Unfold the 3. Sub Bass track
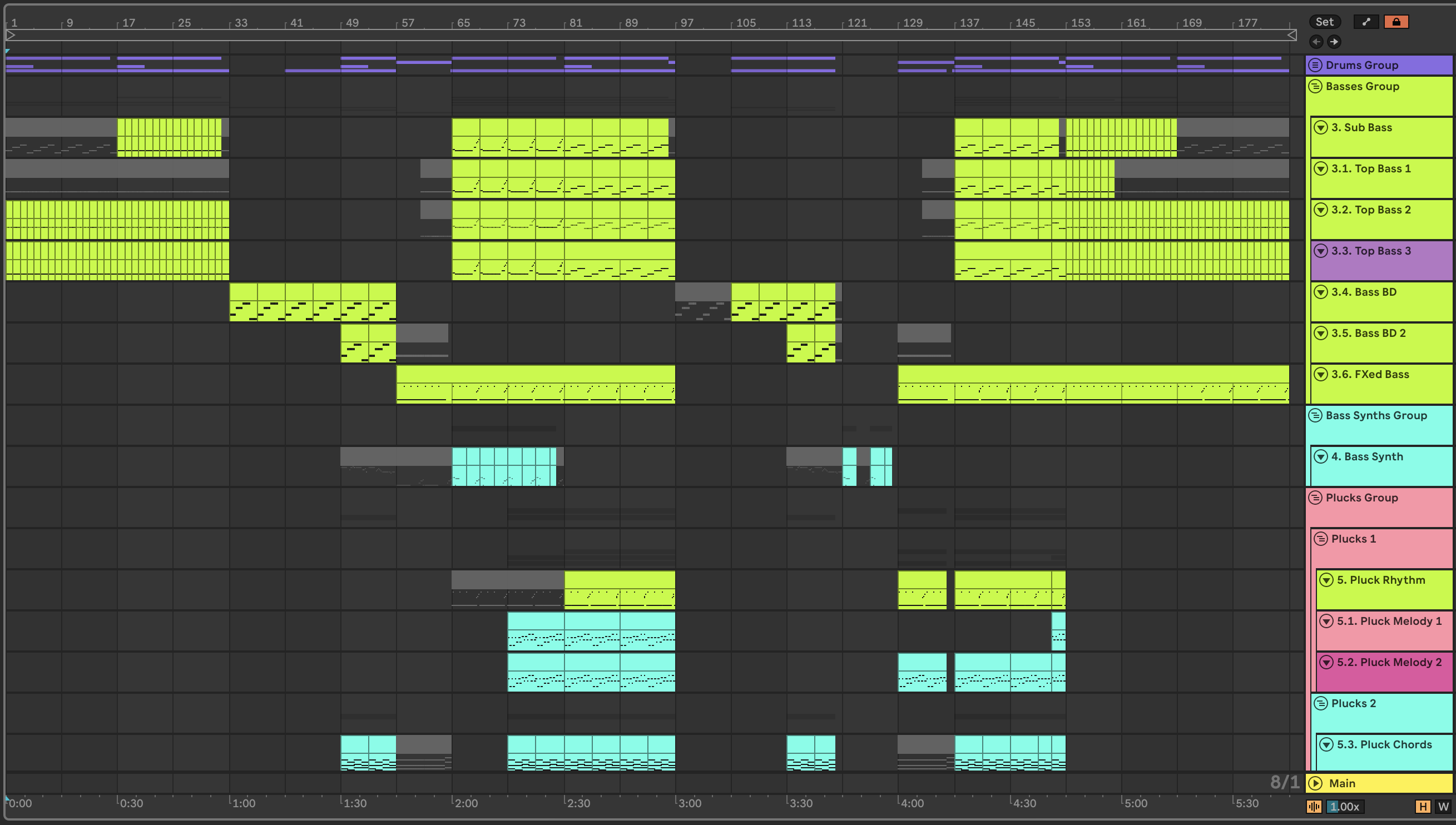This screenshot has height=825, width=1456. (x=1320, y=127)
